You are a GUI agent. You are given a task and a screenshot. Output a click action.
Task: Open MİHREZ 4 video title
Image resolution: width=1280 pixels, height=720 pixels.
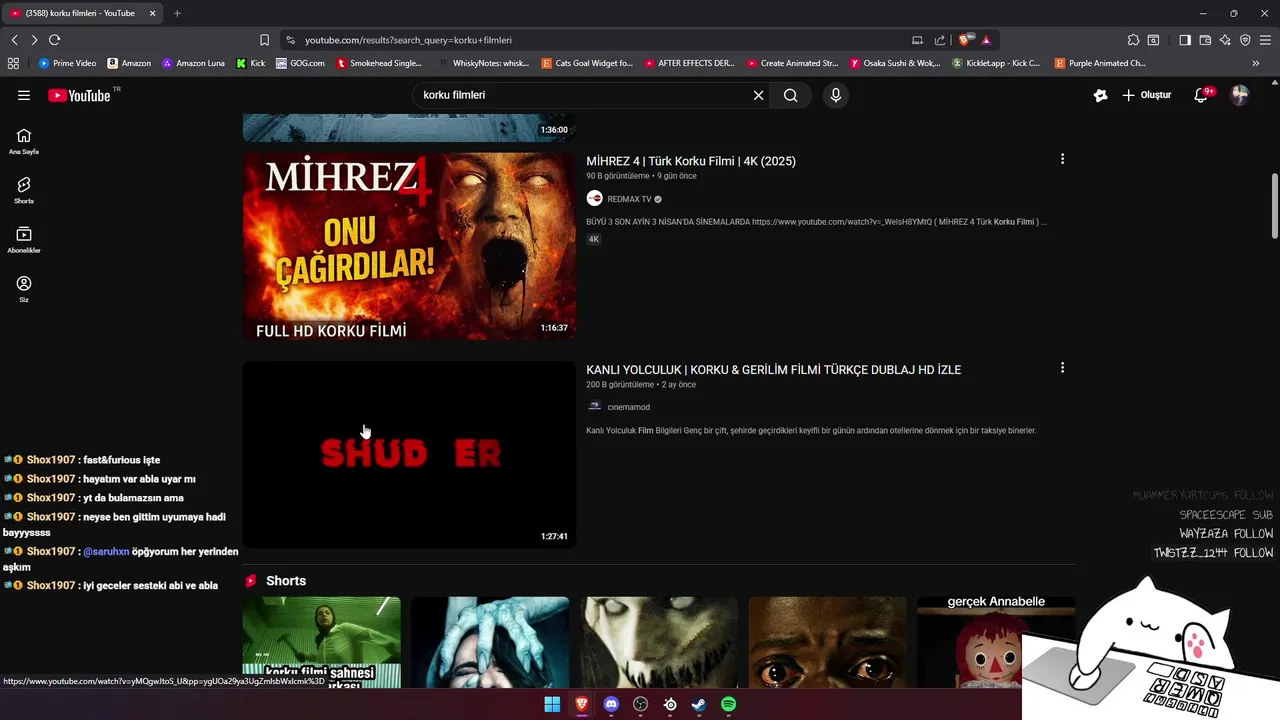tap(691, 161)
